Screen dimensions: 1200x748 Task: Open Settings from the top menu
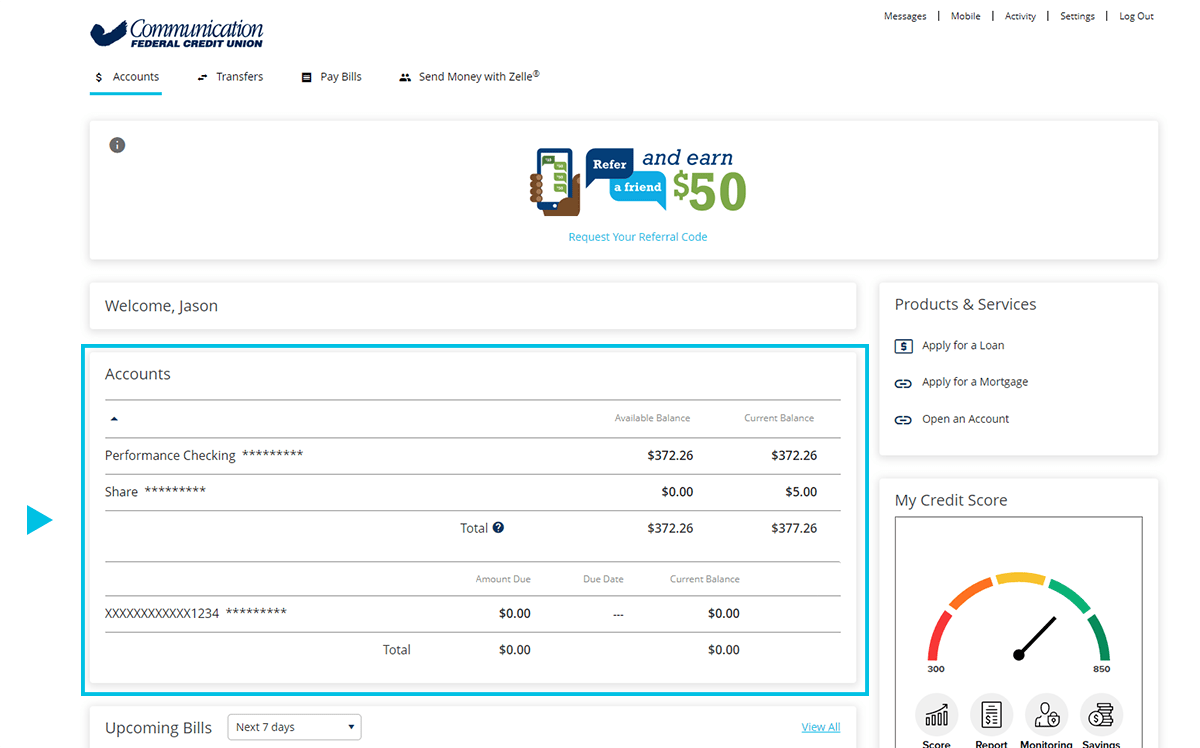pos(1077,16)
